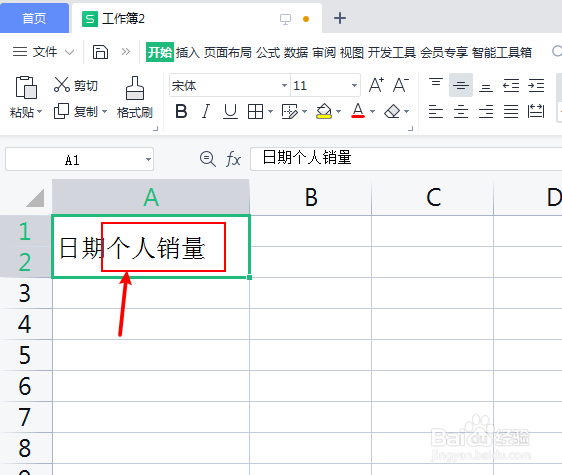
Task: Switch to the 首页 home tab
Action: pos(34,18)
